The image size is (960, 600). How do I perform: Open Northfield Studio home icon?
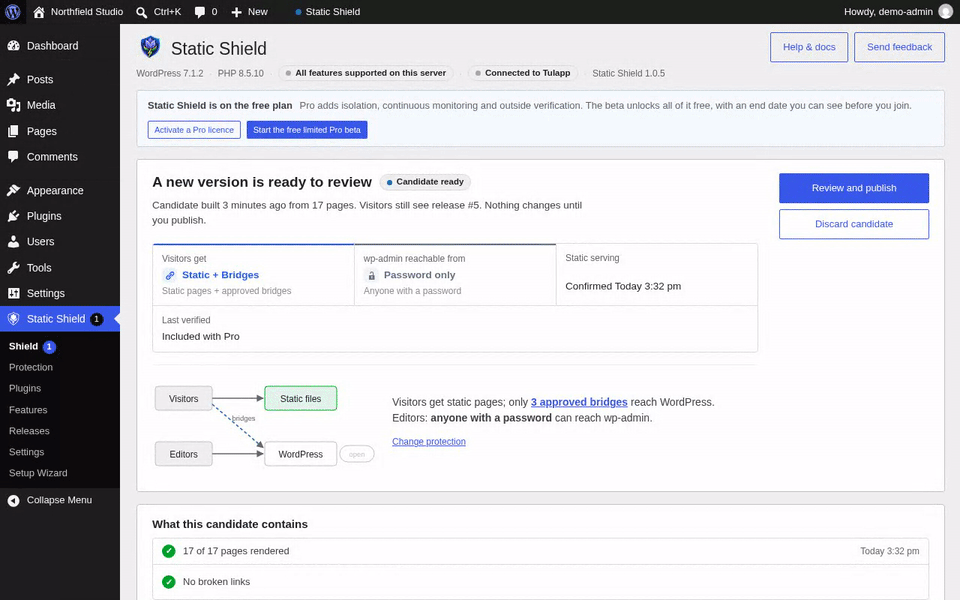pos(39,12)
